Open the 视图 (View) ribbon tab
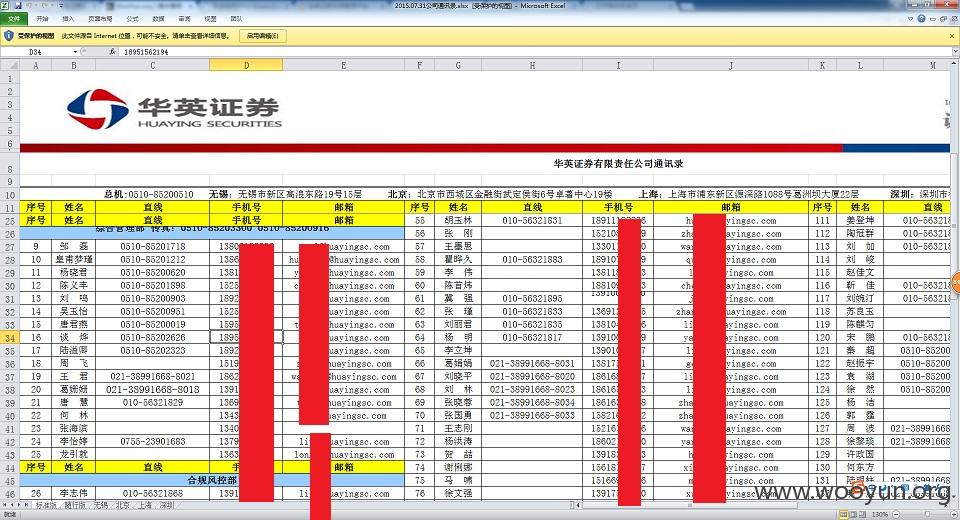This screenshot has height=520, width=960. [x=210, y=18]
